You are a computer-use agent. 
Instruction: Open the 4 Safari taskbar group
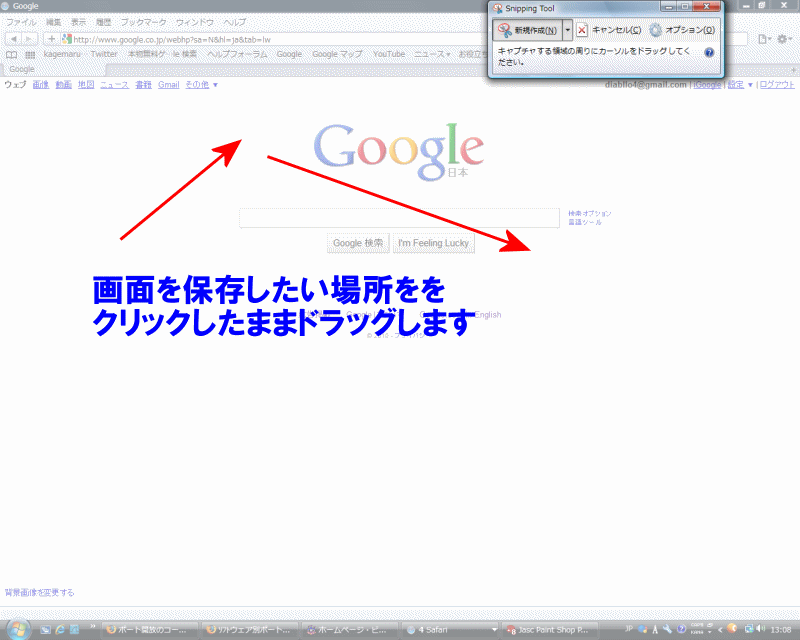point(451,630)
